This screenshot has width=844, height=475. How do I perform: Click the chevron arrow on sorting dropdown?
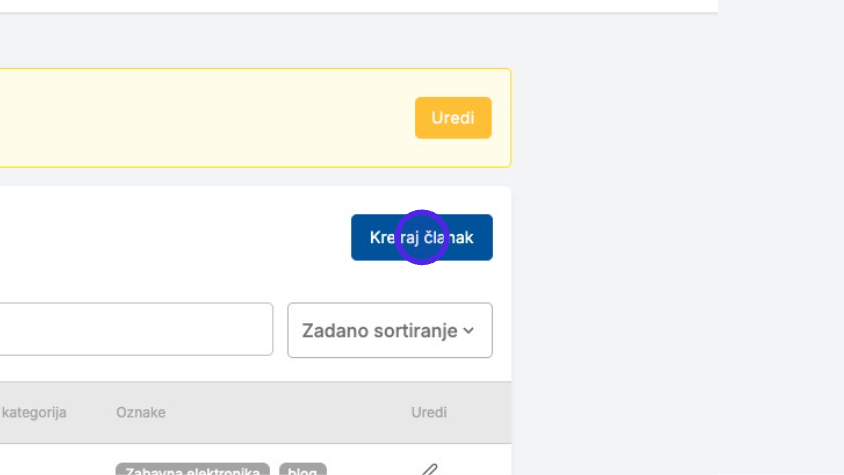pyautogui.click(x=468, y=330)
